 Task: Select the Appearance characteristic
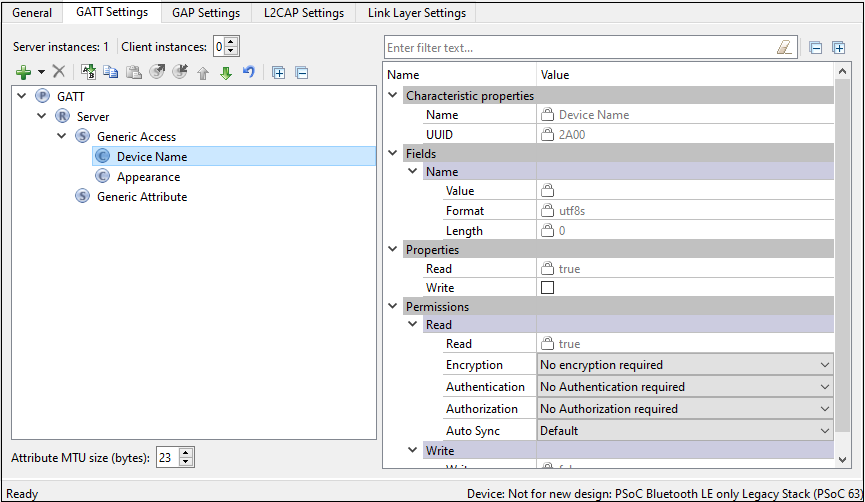coord(148,177)
